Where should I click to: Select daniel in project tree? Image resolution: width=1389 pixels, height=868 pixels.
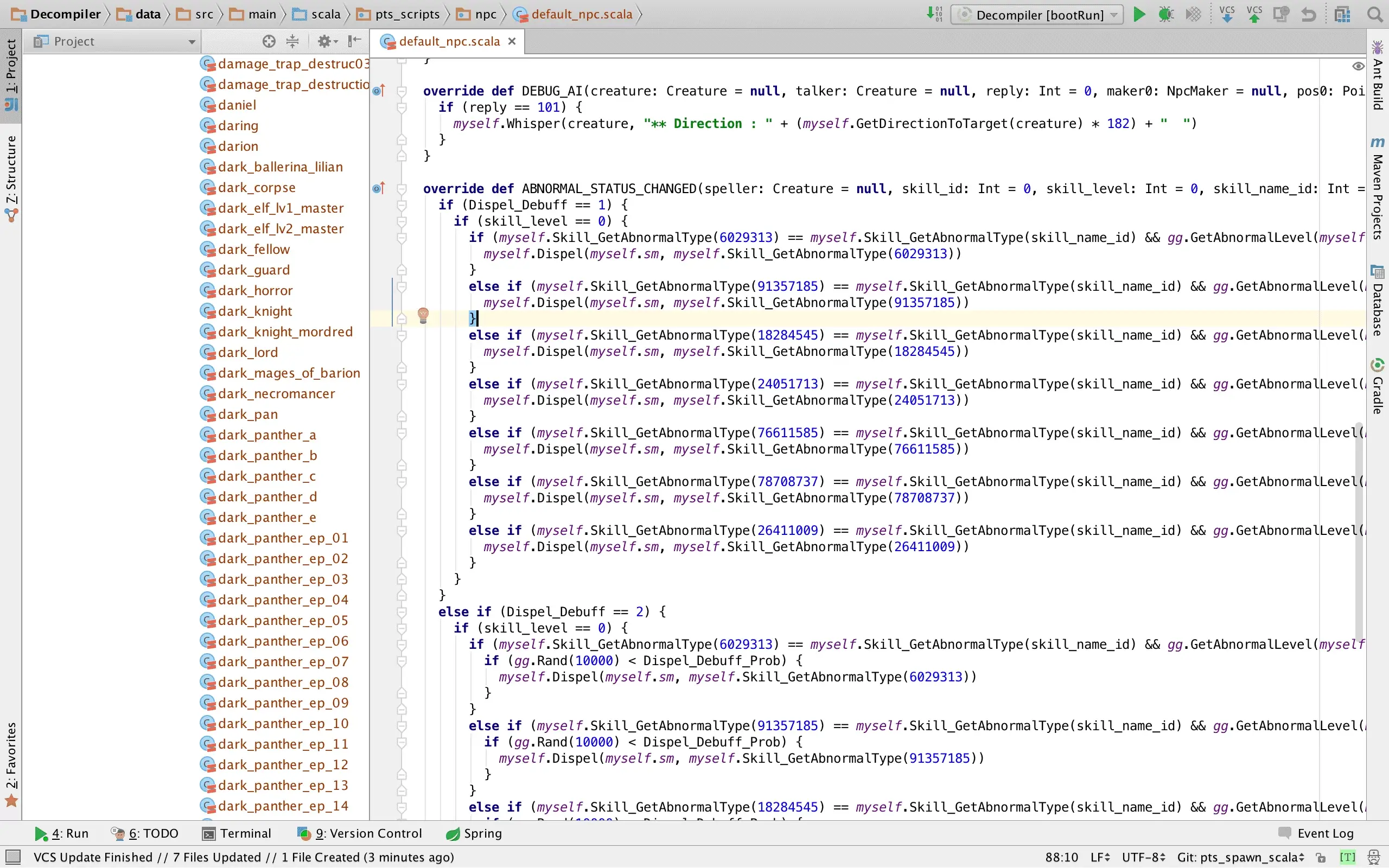[x=228, y=105]
